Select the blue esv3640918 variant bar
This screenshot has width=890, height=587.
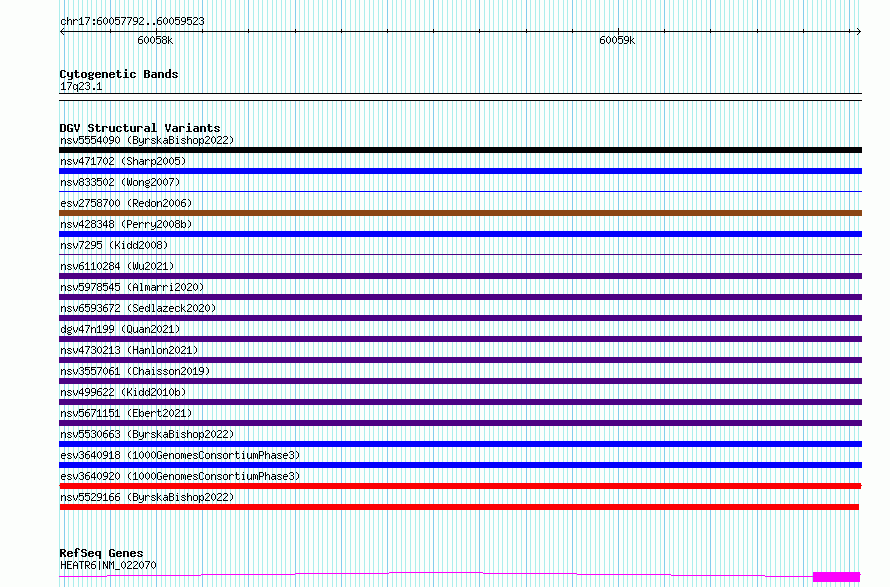click(460, 465)
